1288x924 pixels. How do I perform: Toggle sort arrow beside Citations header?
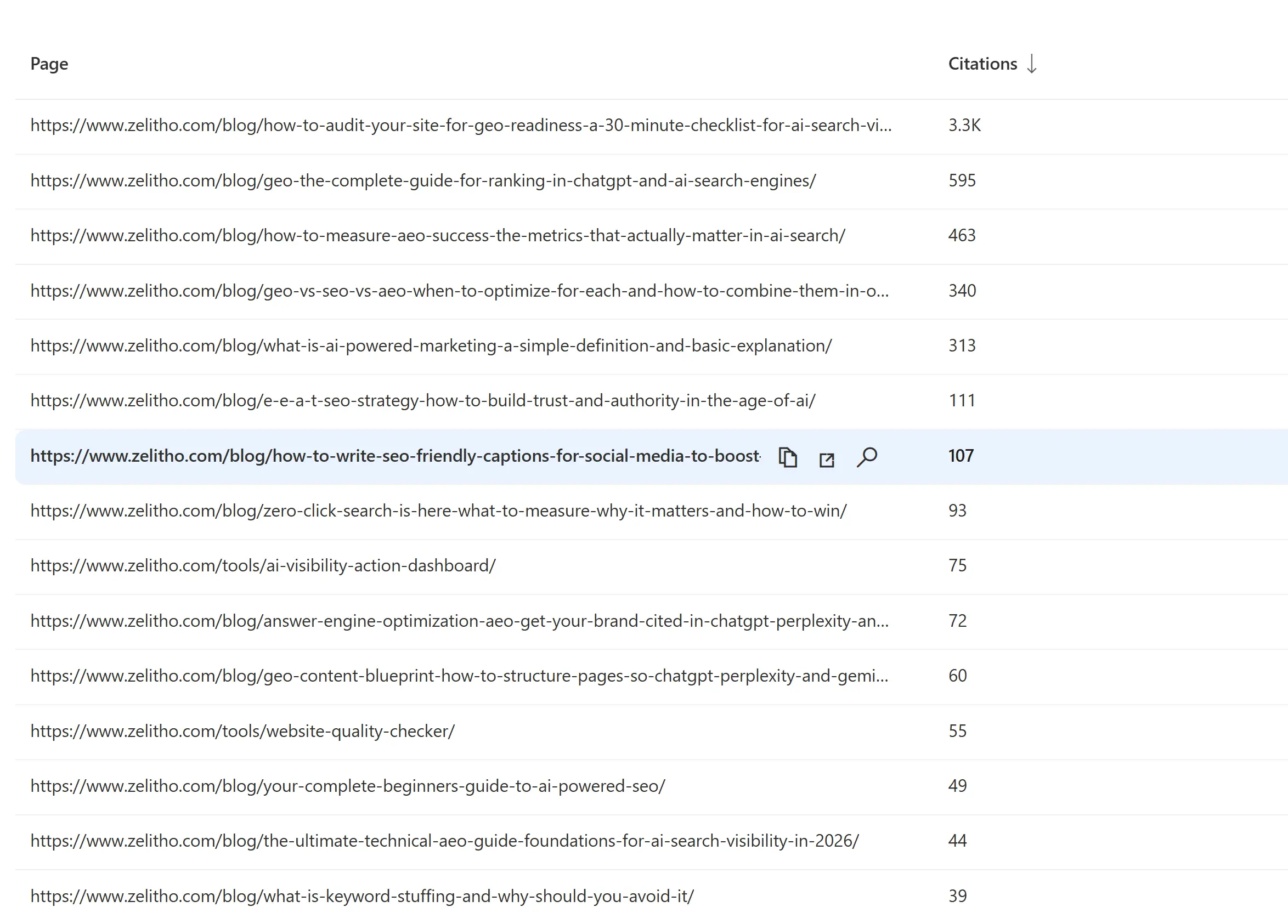(1032, 64)
